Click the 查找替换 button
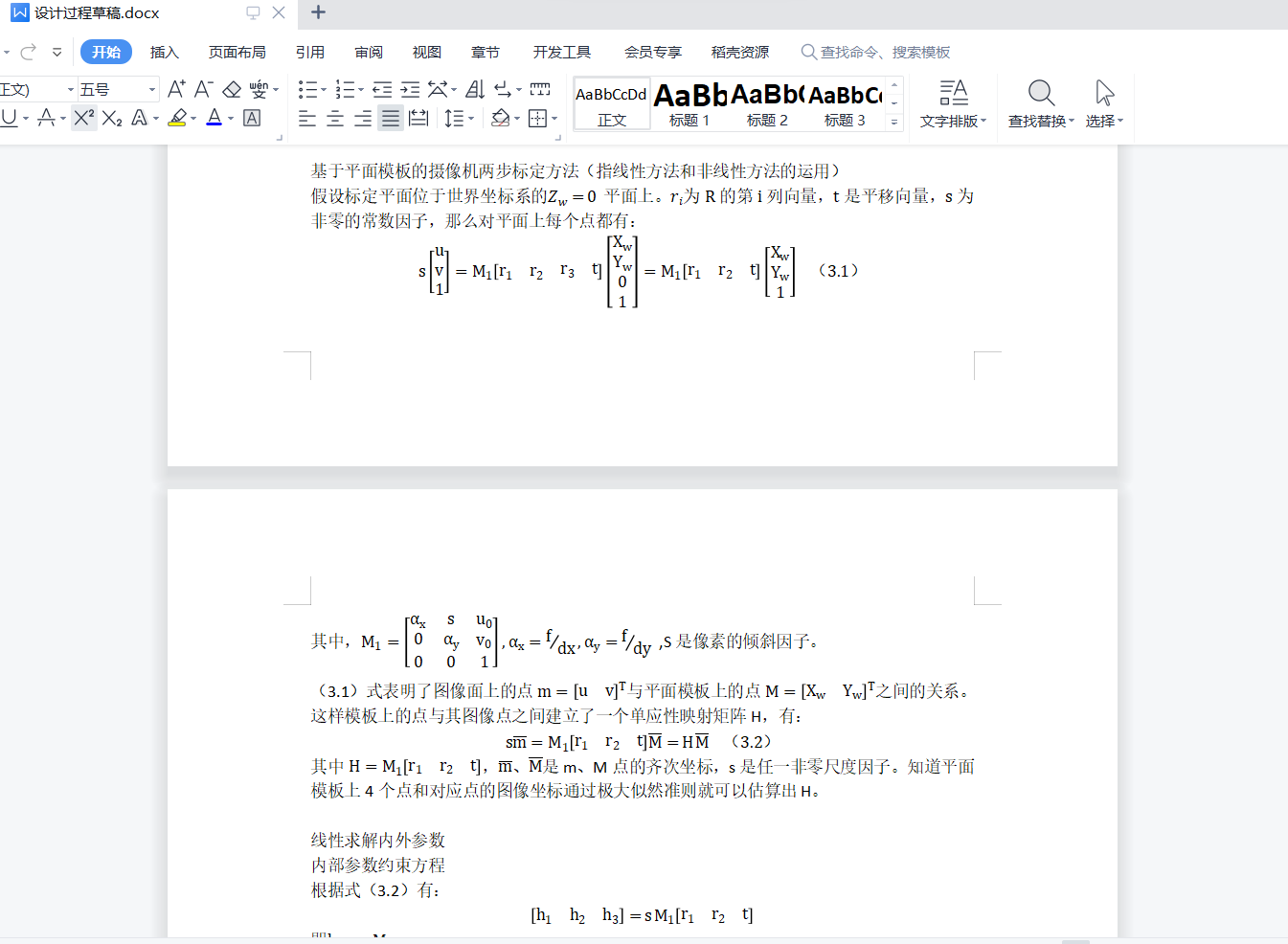 point(1040,103)
